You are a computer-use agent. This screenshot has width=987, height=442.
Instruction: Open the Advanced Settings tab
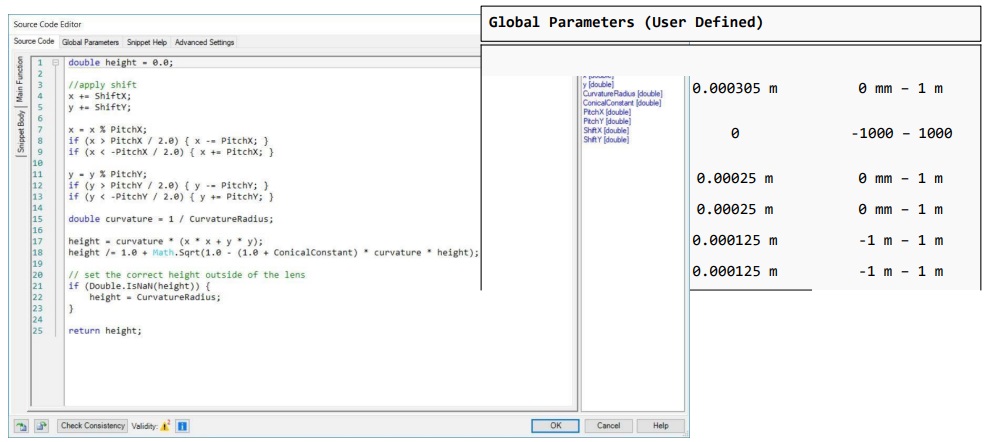(x=205, y=42)
